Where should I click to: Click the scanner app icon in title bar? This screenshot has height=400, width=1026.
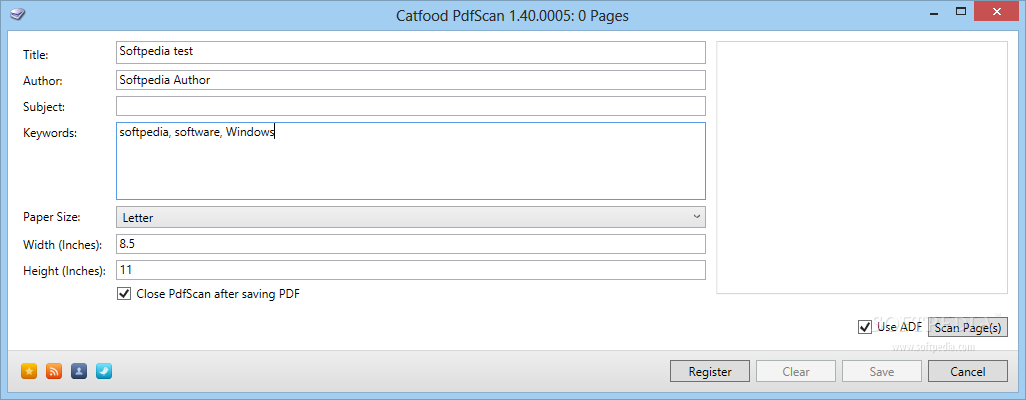[x=18, y=14]
